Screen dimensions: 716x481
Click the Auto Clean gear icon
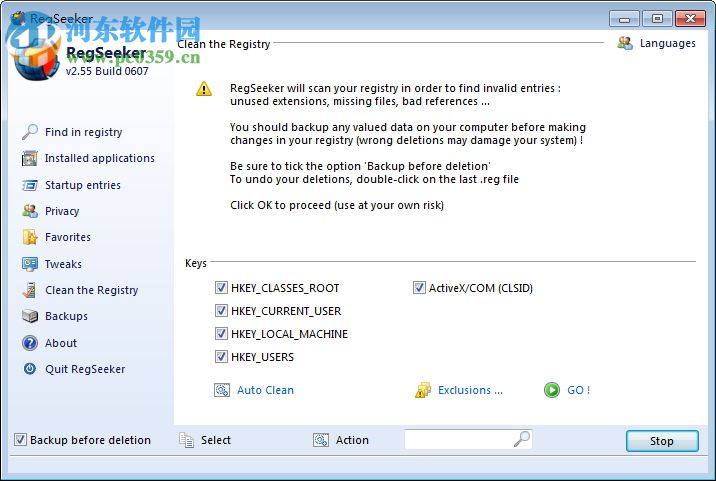coord(222,390)
